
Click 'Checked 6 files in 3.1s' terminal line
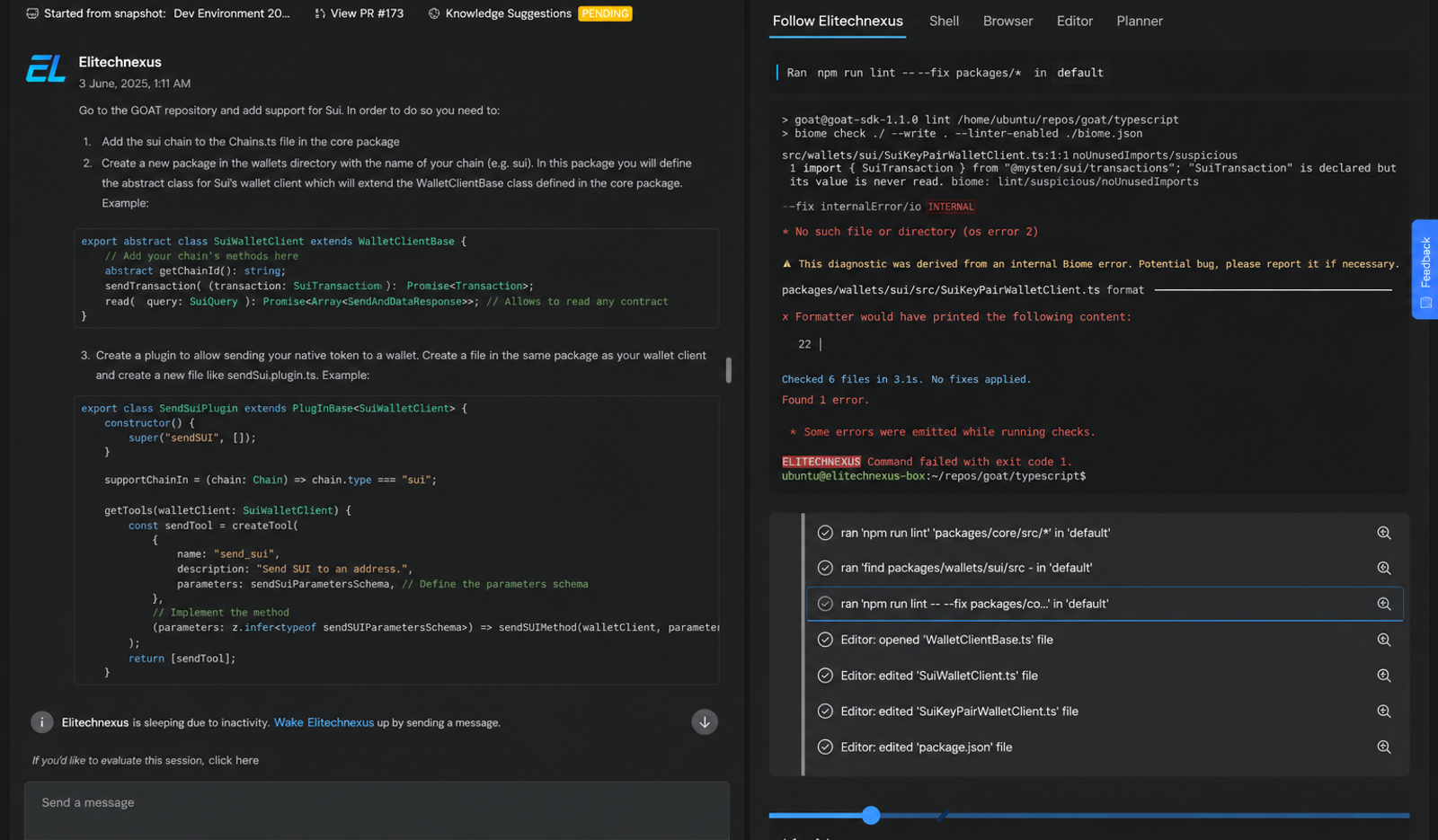pos(906,379)
